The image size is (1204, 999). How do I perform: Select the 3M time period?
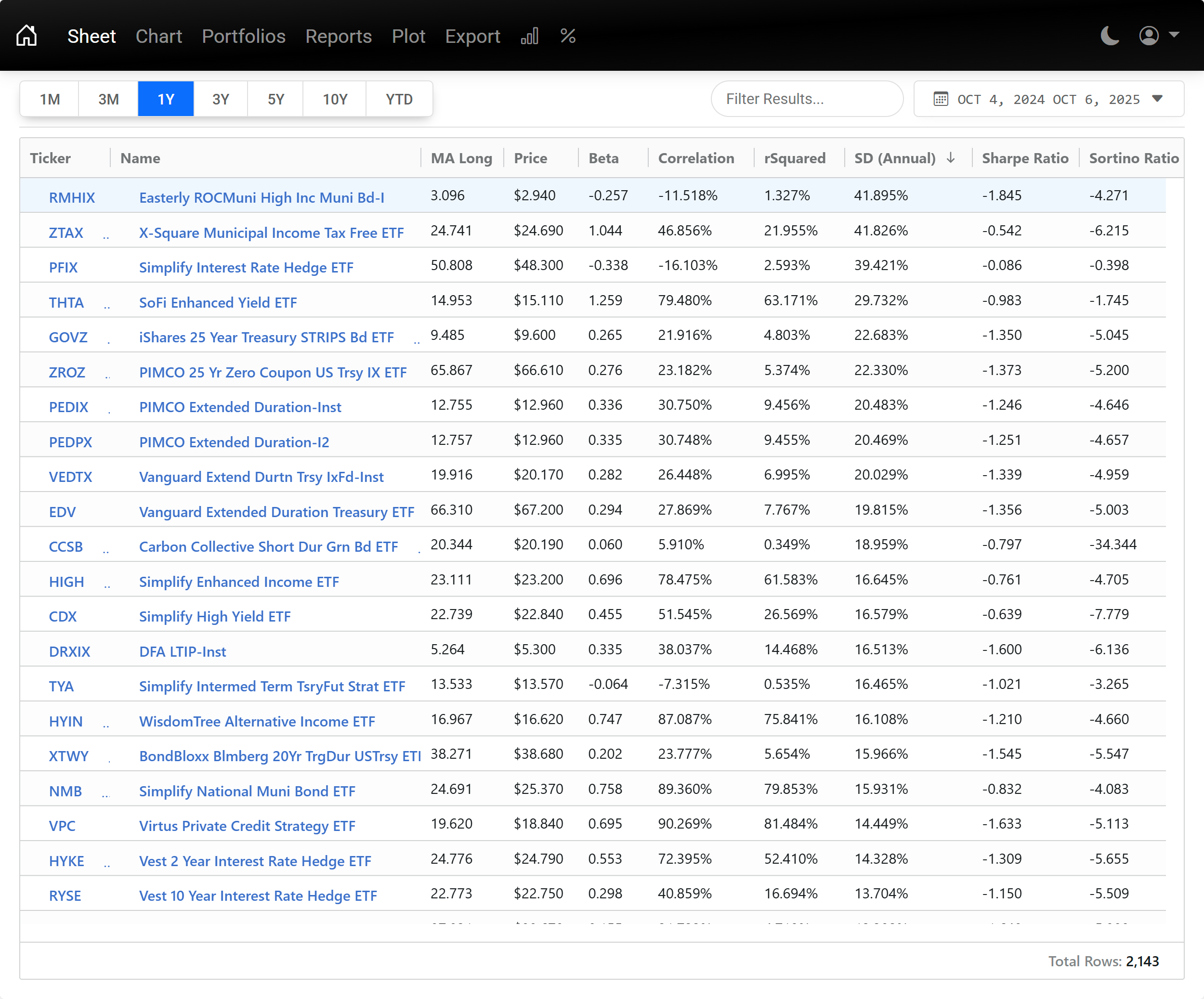click(x=108, y=99)
